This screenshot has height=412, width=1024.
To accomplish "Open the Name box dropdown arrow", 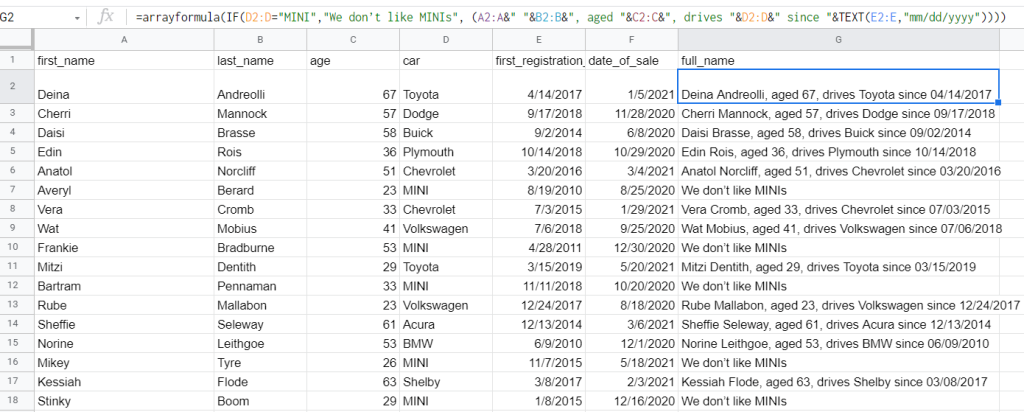I will tap(78, 18).
